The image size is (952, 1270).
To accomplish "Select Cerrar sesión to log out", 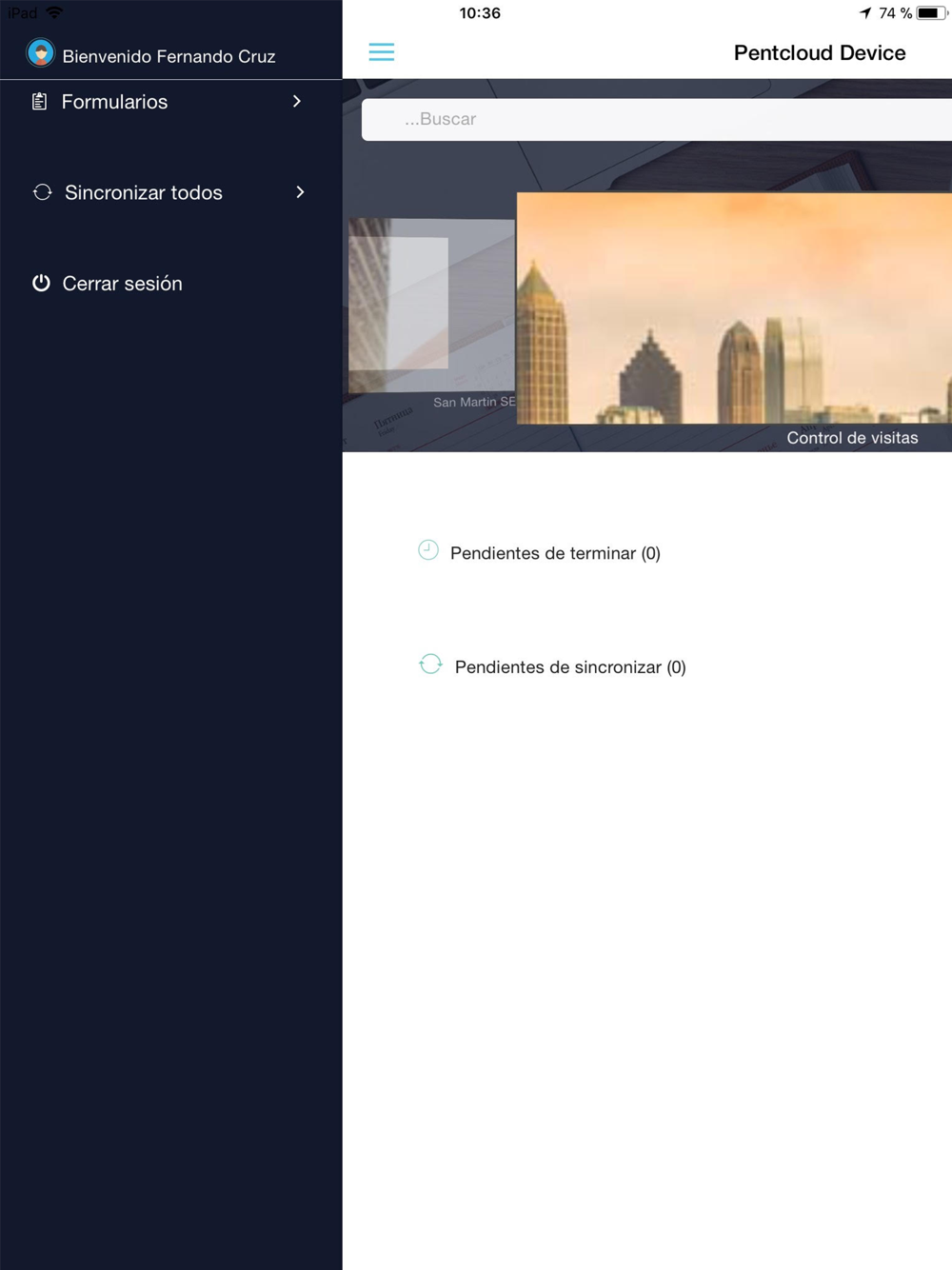I will coord(171,284).
